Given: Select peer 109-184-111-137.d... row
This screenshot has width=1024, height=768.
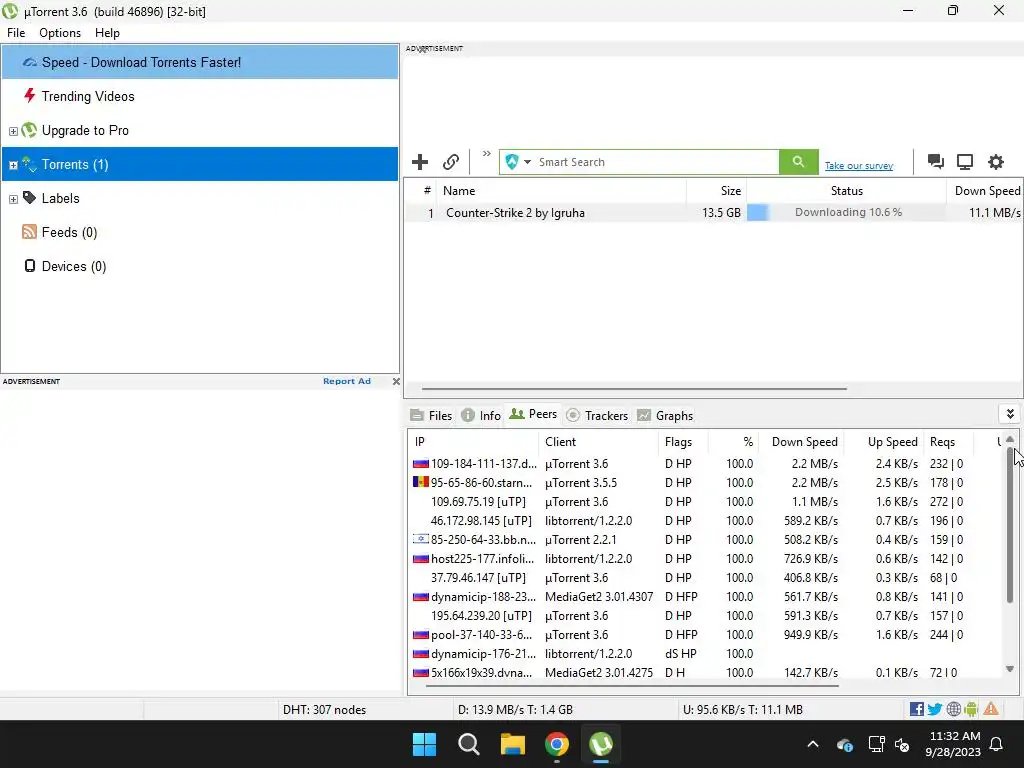Looking at the screenshot, I should point(705,464).
